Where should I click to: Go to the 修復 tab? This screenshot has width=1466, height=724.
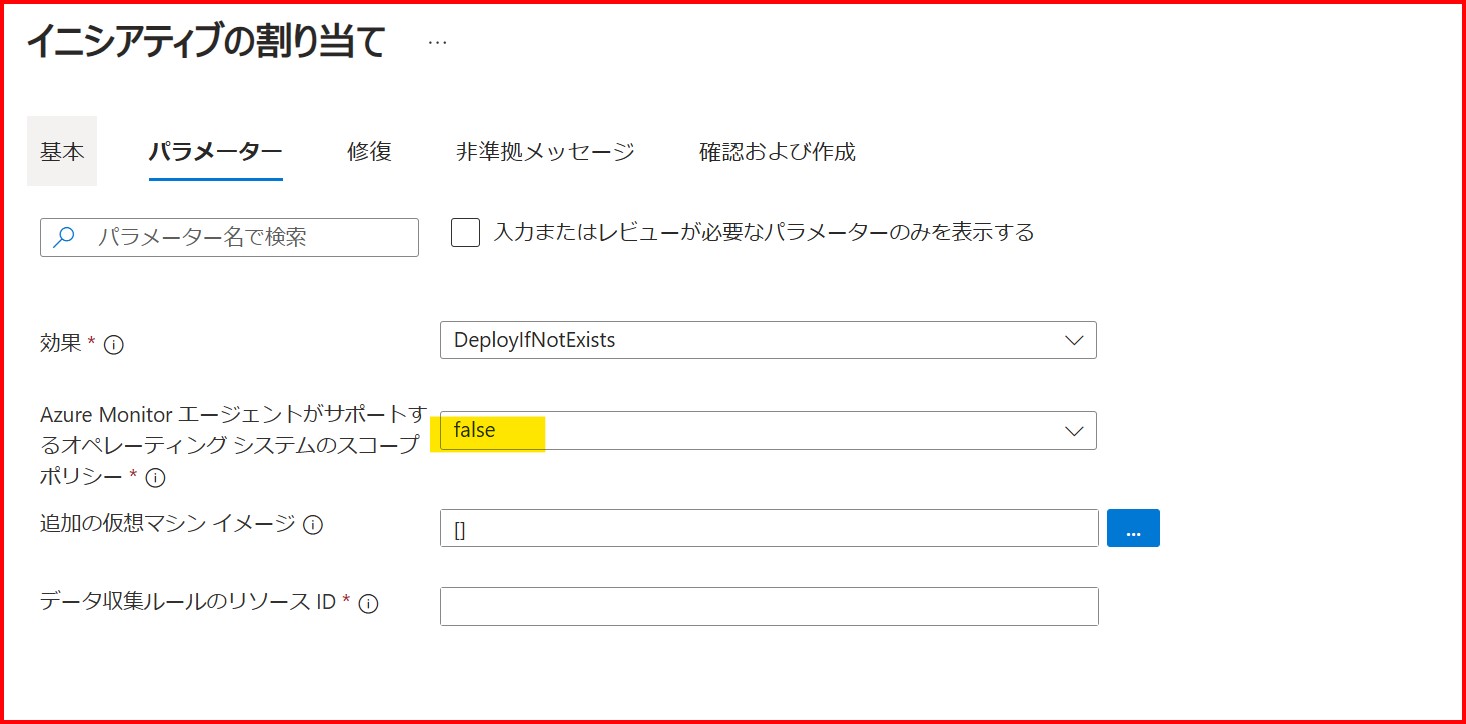pos(369,151)
